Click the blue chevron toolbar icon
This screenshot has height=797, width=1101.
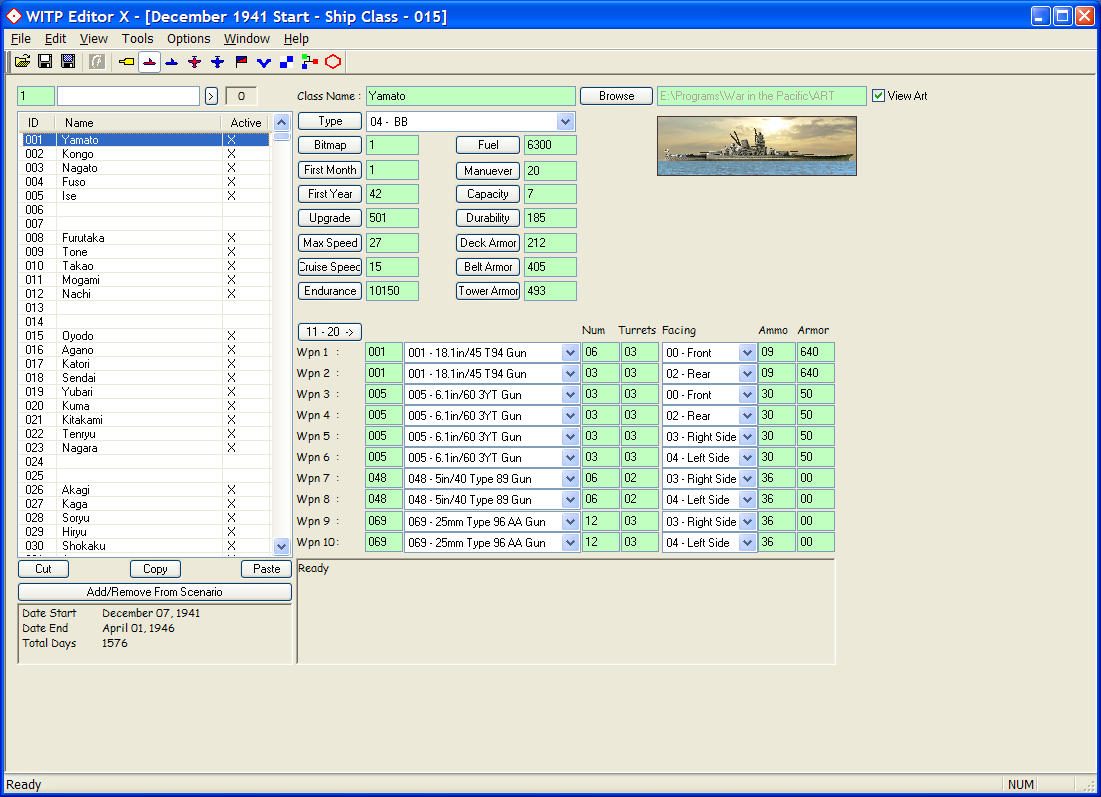coord(264,62)
